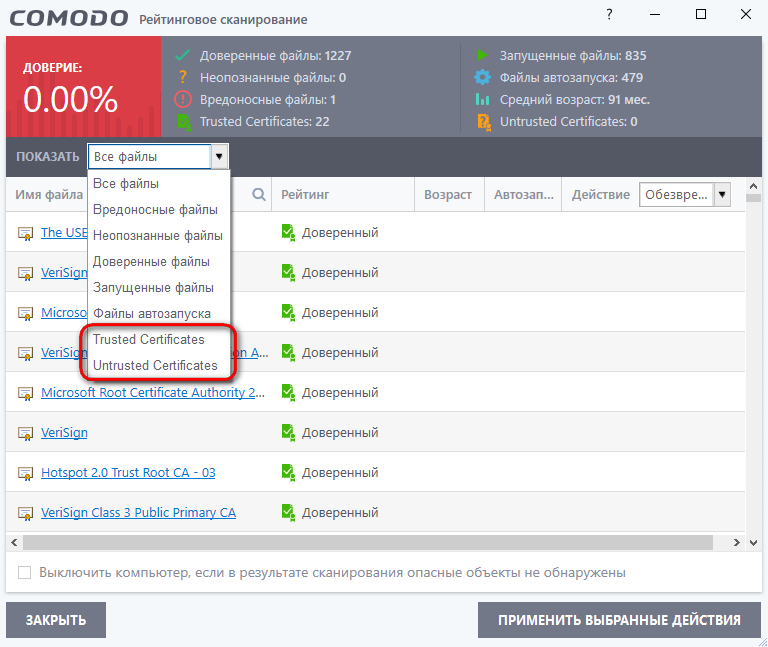Select Все файлы in the dropdown list
Image resolution: width=768 pixels, height=647 pixels.
(159, 184)
